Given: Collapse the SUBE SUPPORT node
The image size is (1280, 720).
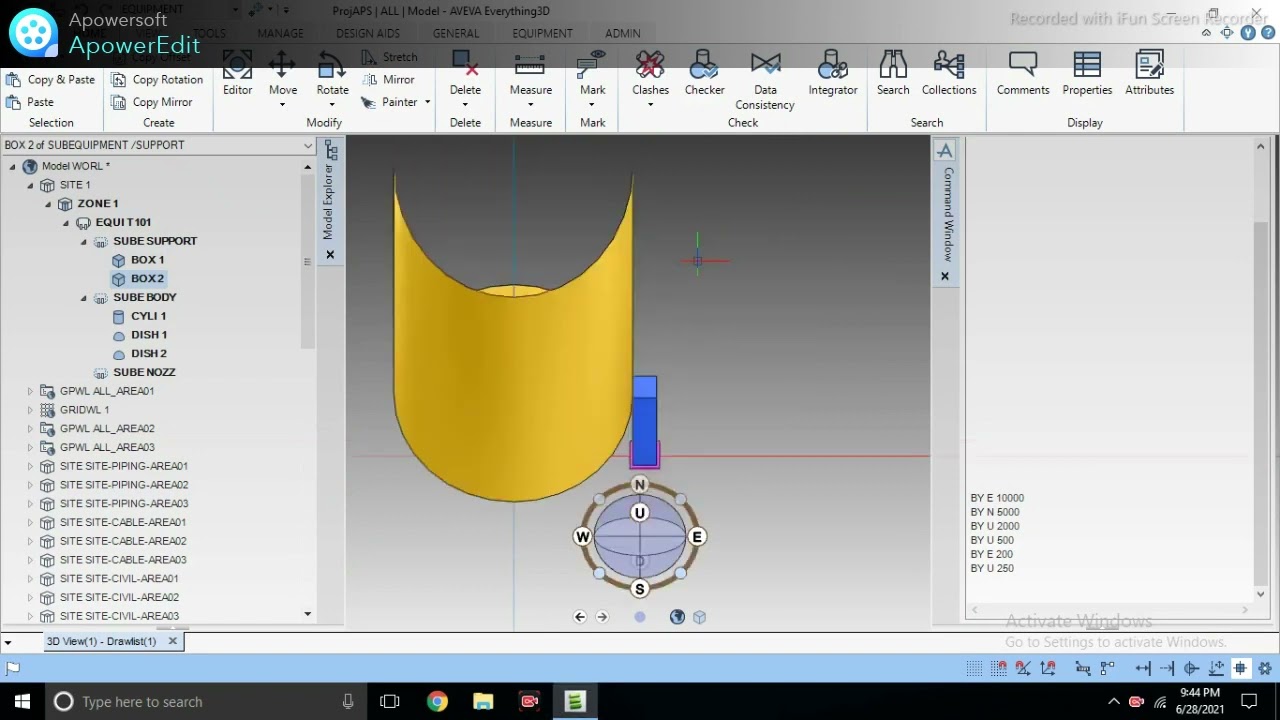Looking at the screenshot, I should [84, 241].
